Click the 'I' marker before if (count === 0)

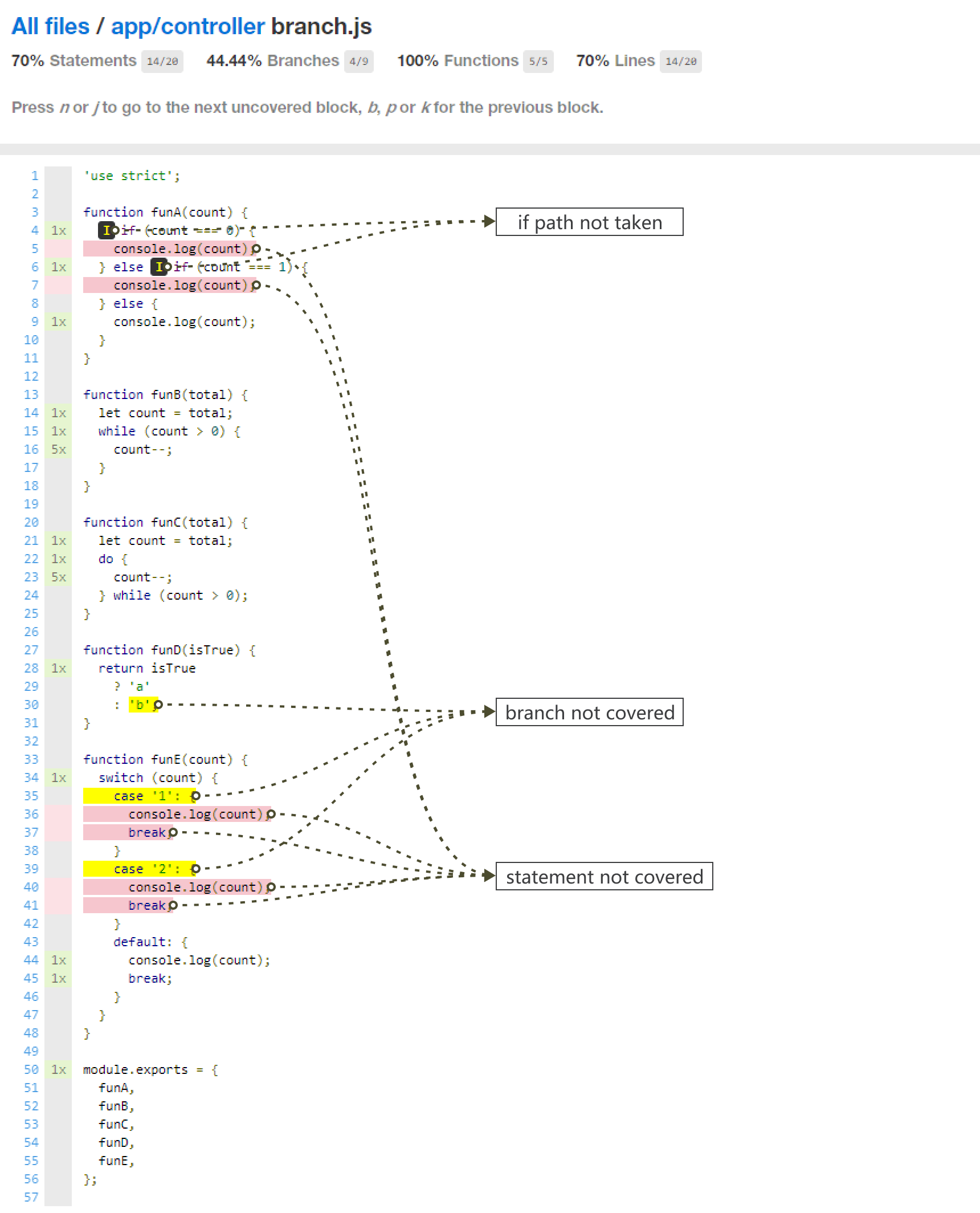[x=106, y=230]
